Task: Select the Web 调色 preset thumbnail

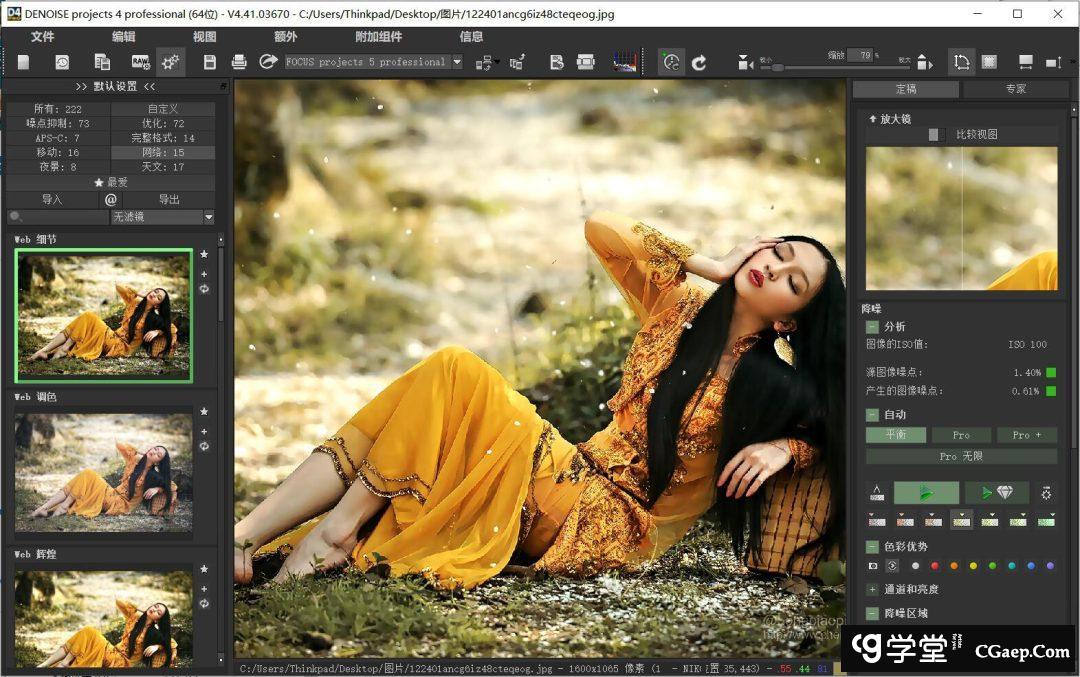Action: [104, 472]
